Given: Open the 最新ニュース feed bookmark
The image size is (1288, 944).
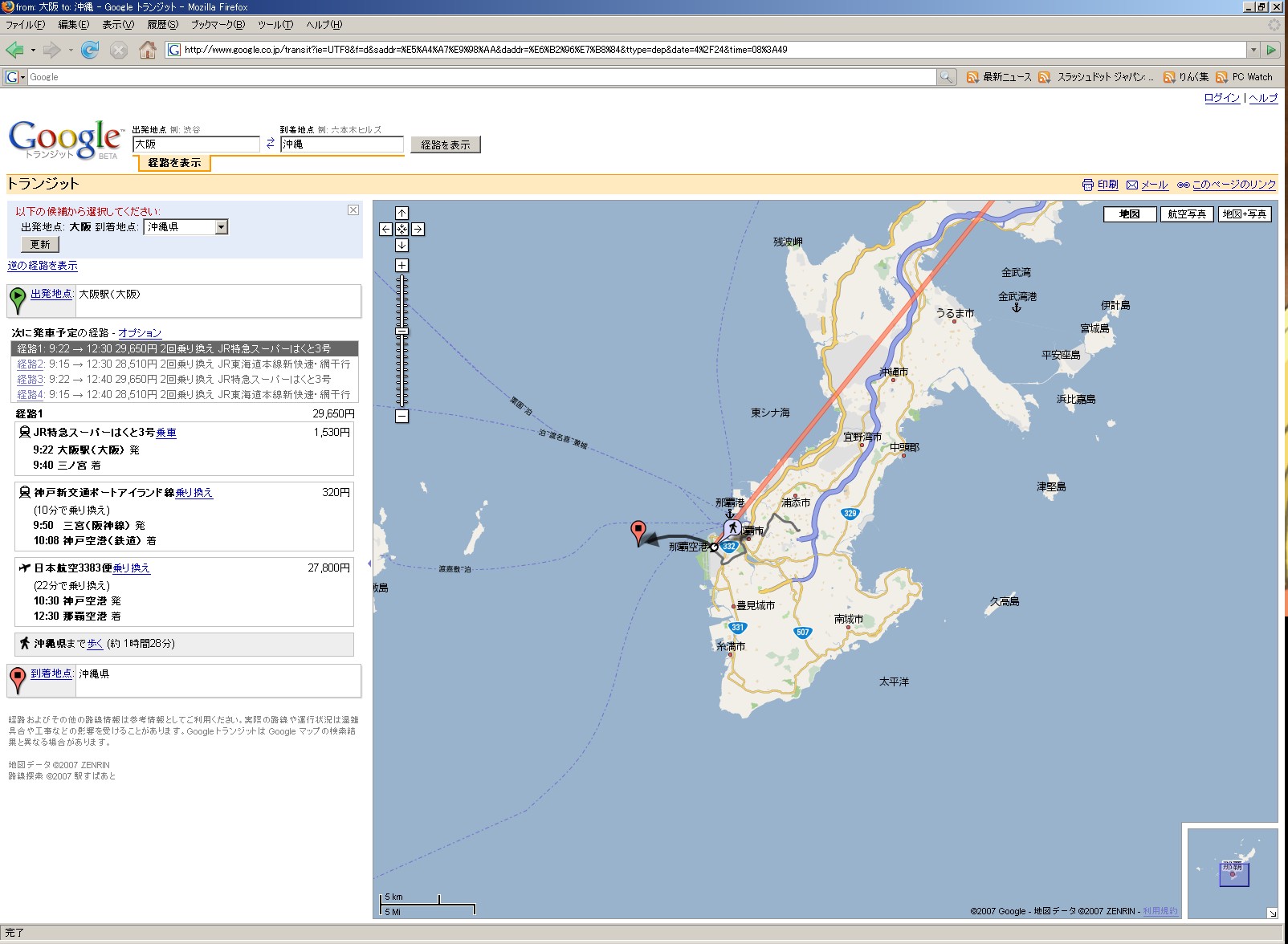Looking at the screenshot, I should tap(999, 77).
